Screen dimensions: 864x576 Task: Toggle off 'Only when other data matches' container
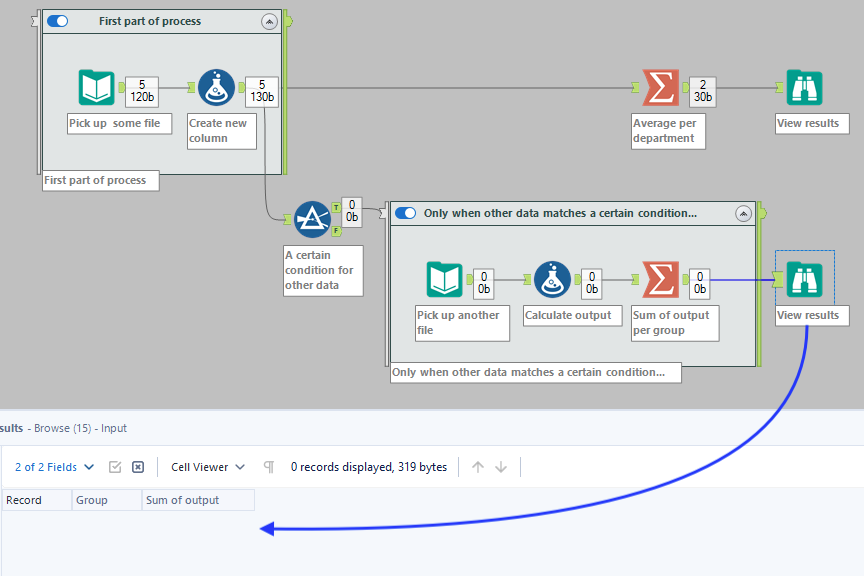406,213
